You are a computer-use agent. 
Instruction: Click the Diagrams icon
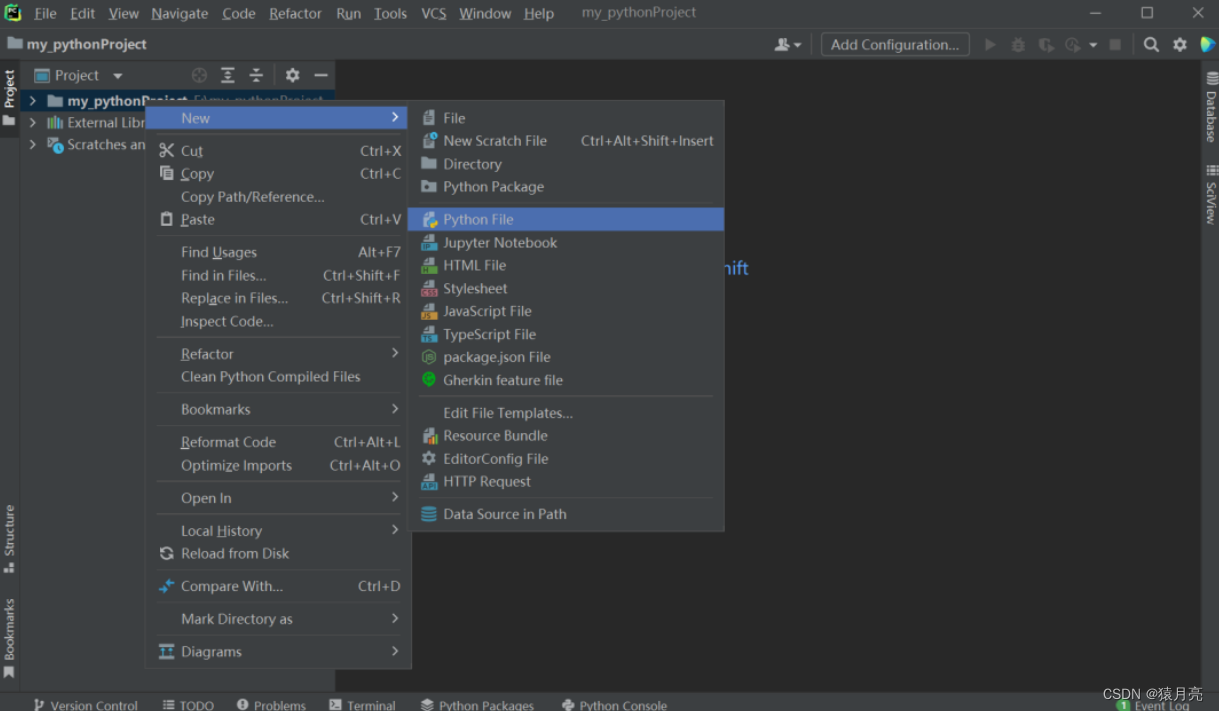[x=167, y=651]
